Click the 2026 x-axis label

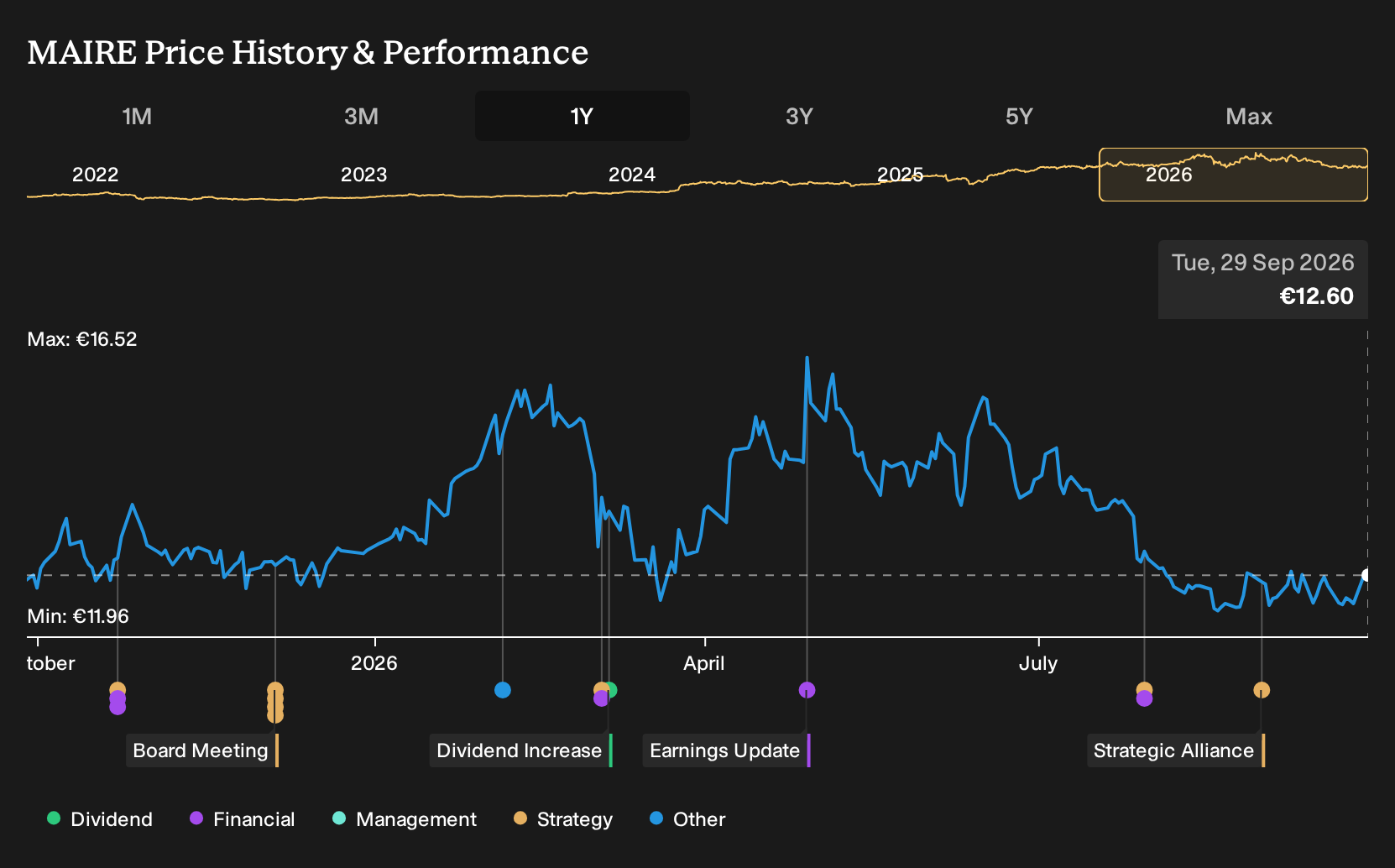pos(374,663)
